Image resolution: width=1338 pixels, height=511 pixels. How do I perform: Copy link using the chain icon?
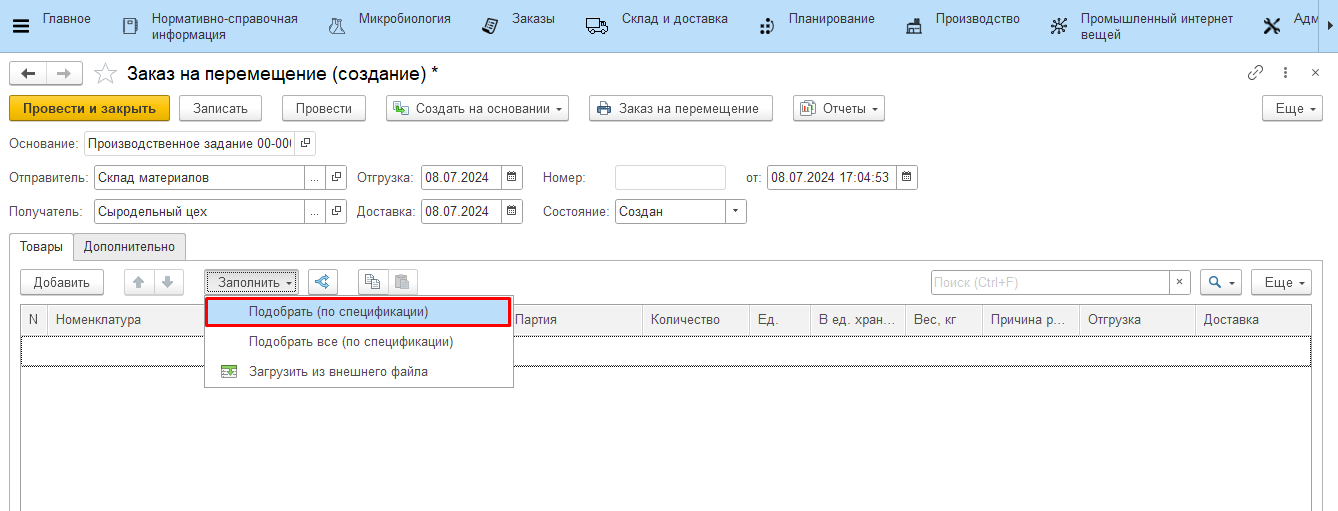pos(1255,73)
